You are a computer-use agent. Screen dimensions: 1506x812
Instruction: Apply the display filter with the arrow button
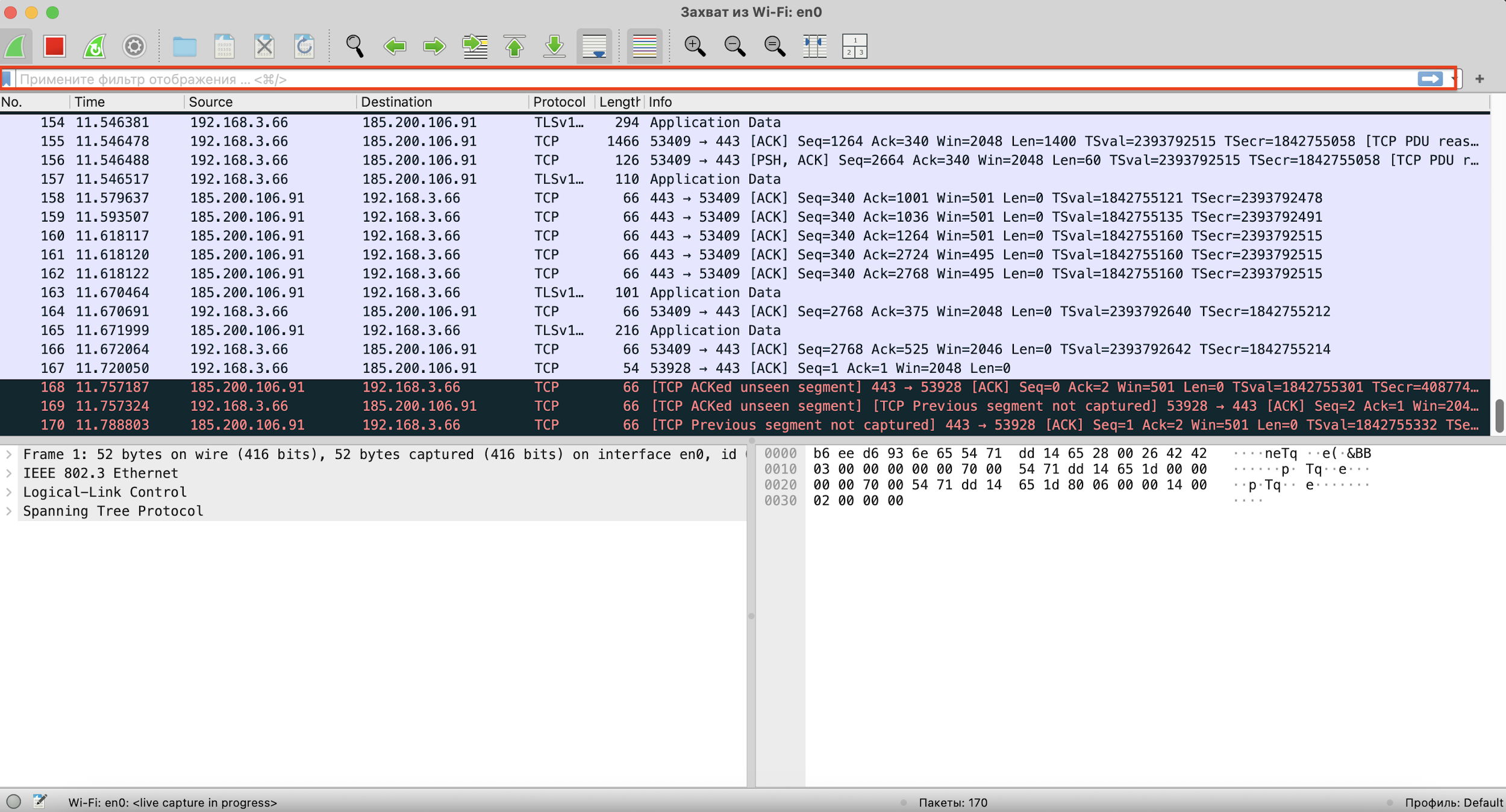point(1429,79)
